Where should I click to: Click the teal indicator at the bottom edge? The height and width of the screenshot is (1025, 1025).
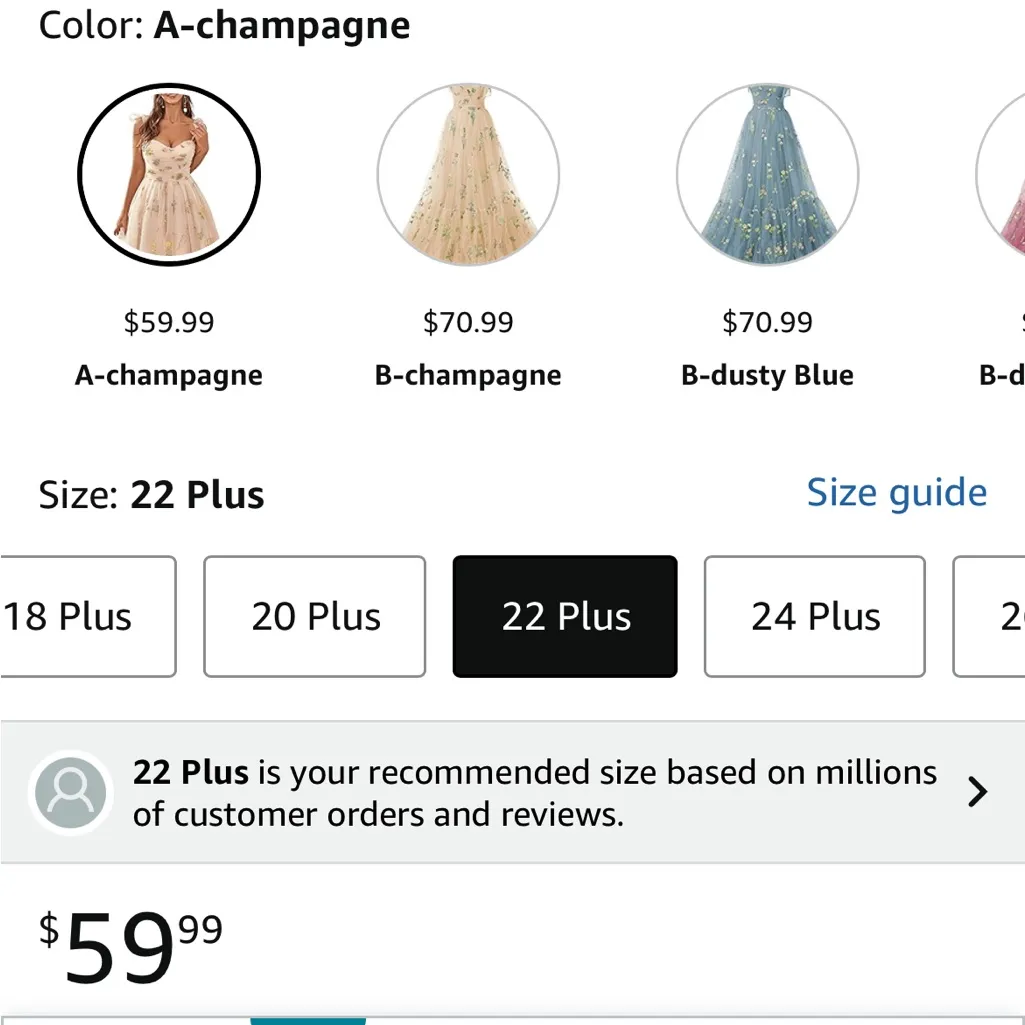pos(308,1022)
